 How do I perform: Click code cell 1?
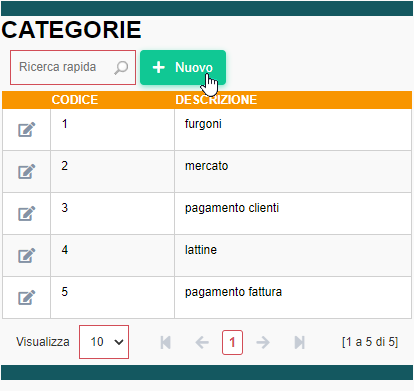112,130
